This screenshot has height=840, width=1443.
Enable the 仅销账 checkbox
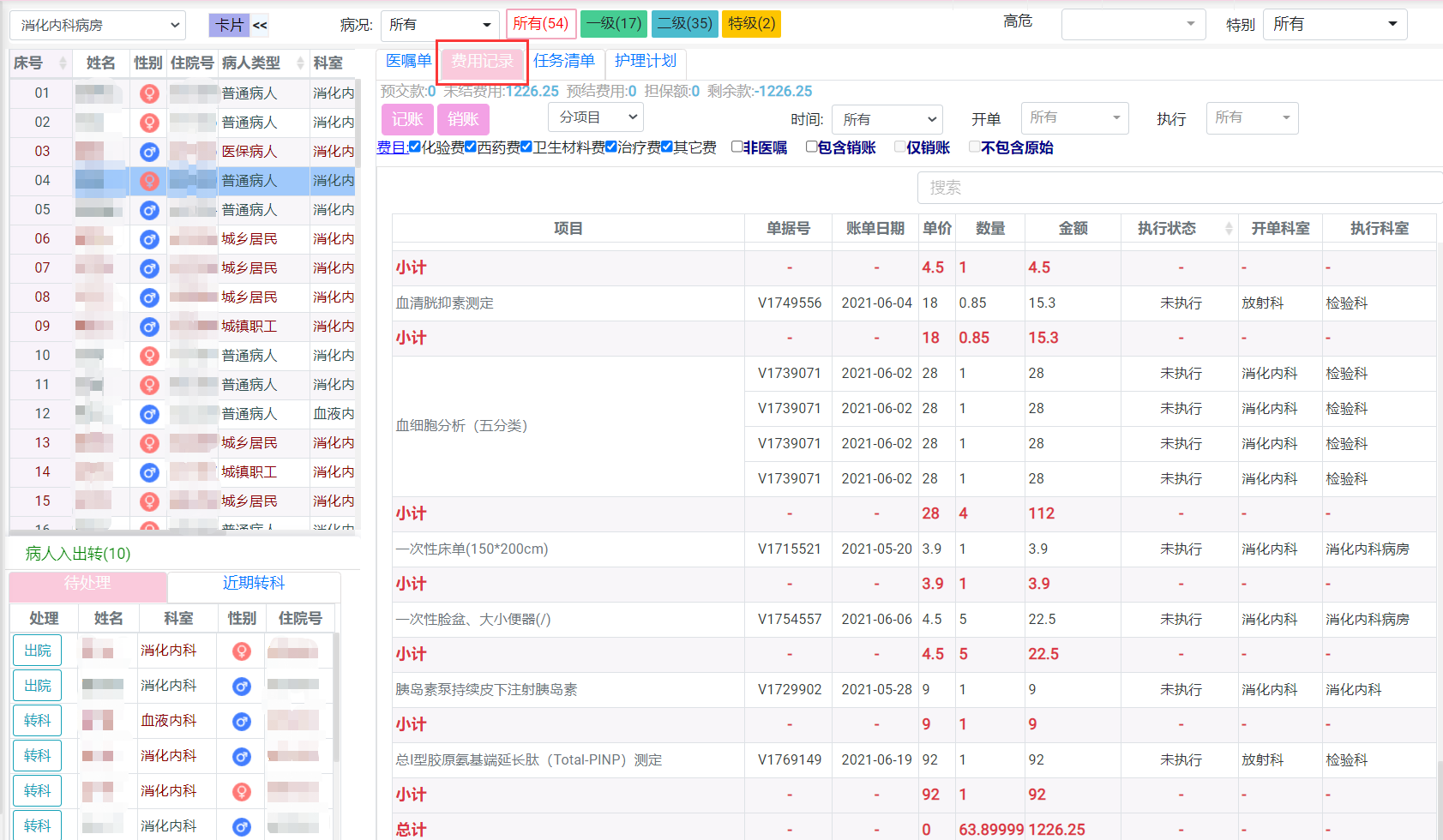click(x=900, y=147)
